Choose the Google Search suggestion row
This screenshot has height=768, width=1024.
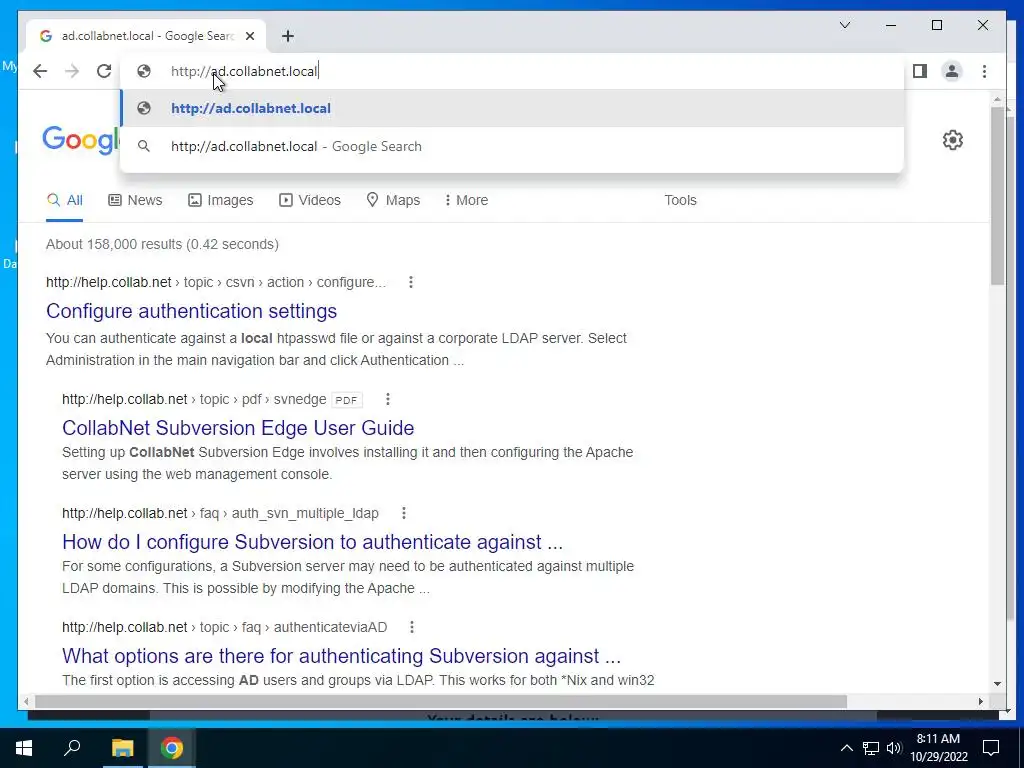[513, 146]
